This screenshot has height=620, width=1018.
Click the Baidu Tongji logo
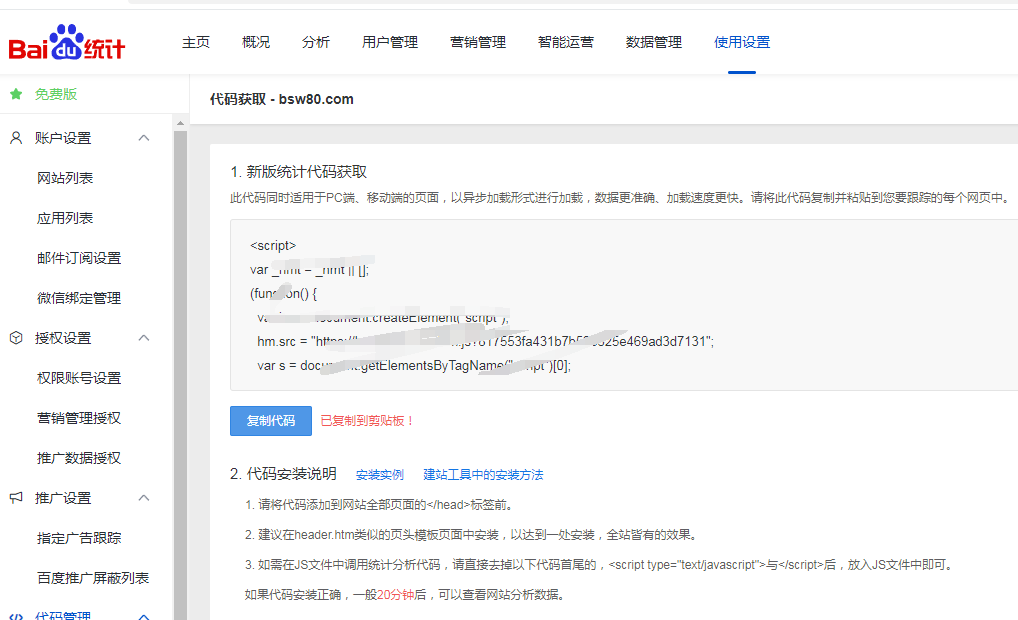pos(66,43)
